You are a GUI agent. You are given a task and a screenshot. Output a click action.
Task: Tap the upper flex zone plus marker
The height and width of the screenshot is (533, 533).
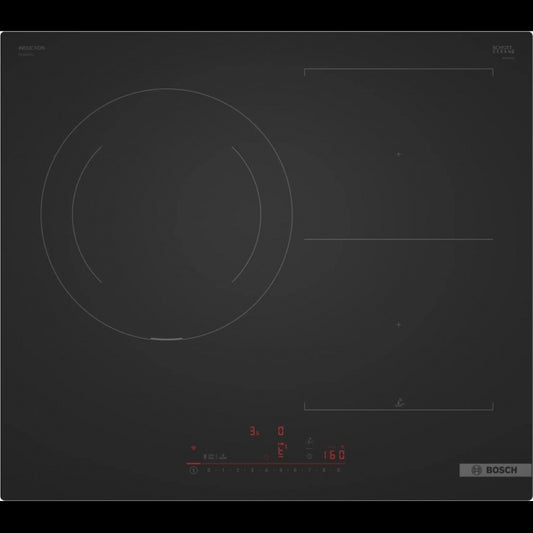pyautogui.click(x=399, y=154)
